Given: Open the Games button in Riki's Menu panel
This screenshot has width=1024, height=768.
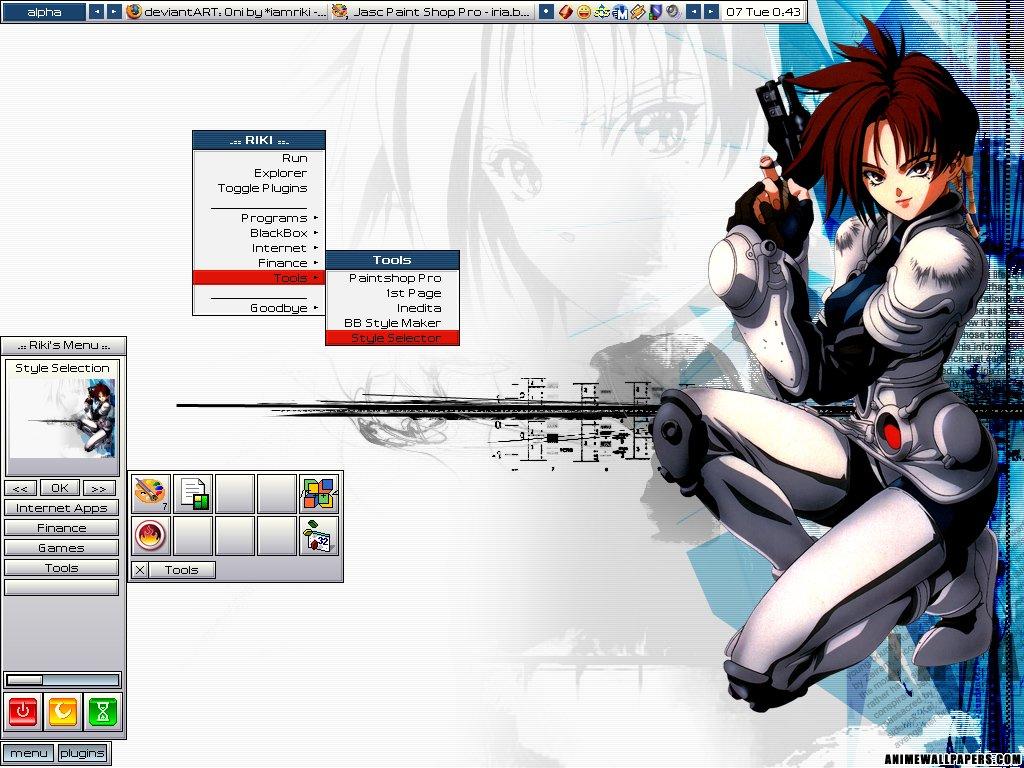Looking at the screenshot, I should (x=61, y=548).
